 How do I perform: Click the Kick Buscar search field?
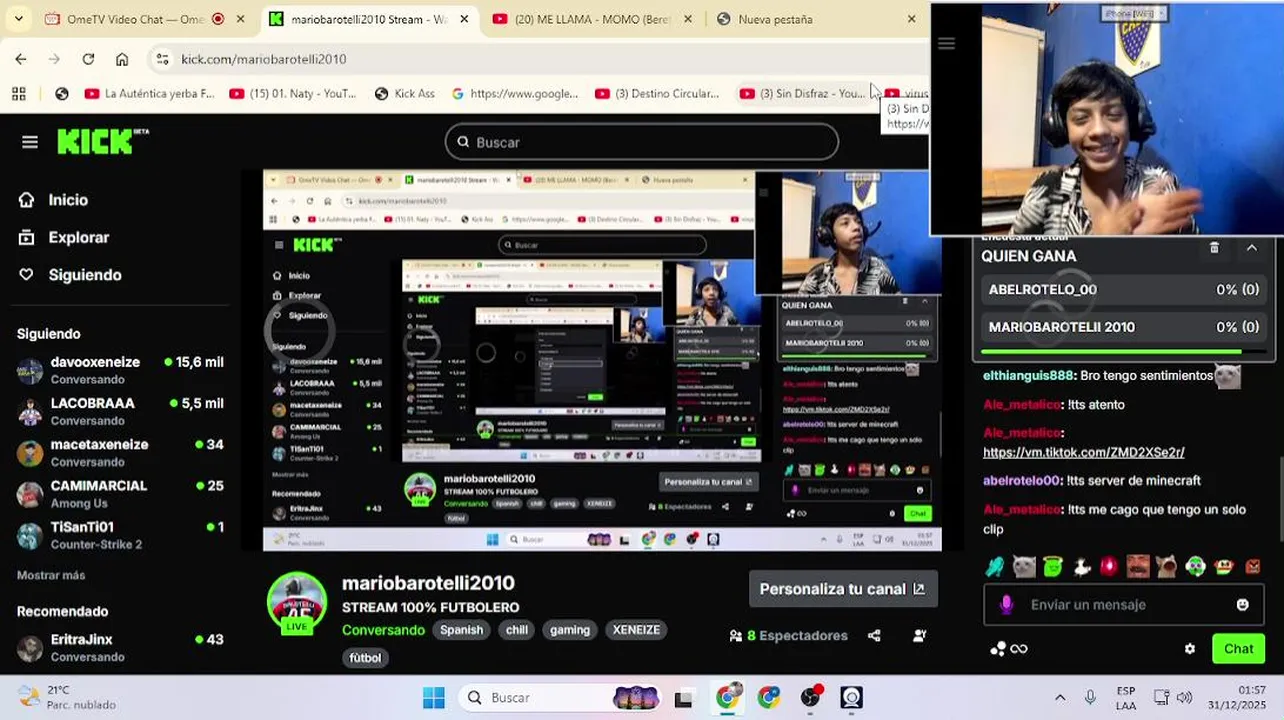[641, 142]
